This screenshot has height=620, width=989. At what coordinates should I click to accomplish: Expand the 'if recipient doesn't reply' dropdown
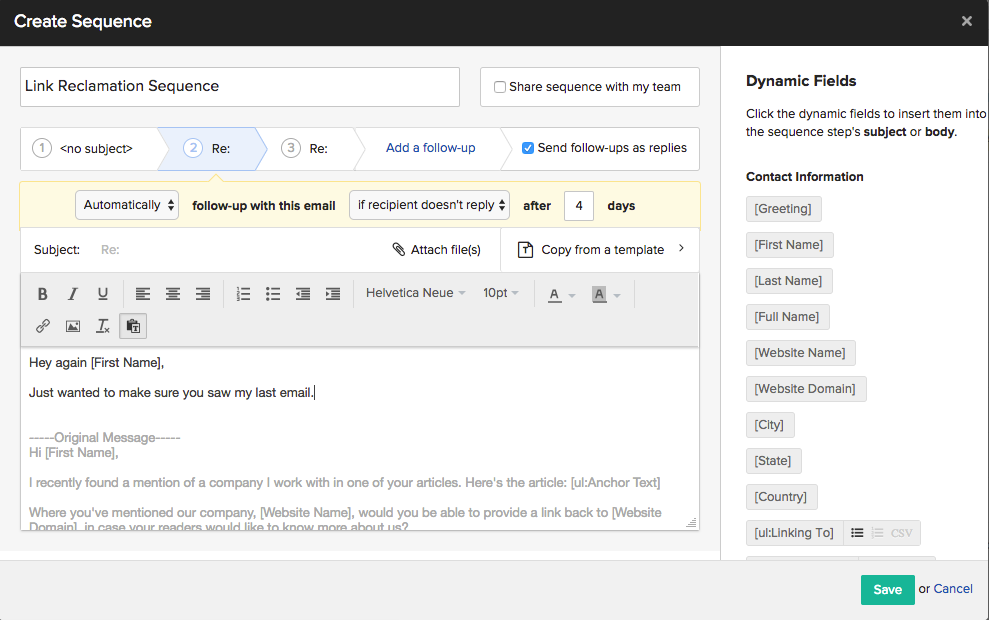tap(429, 205)
